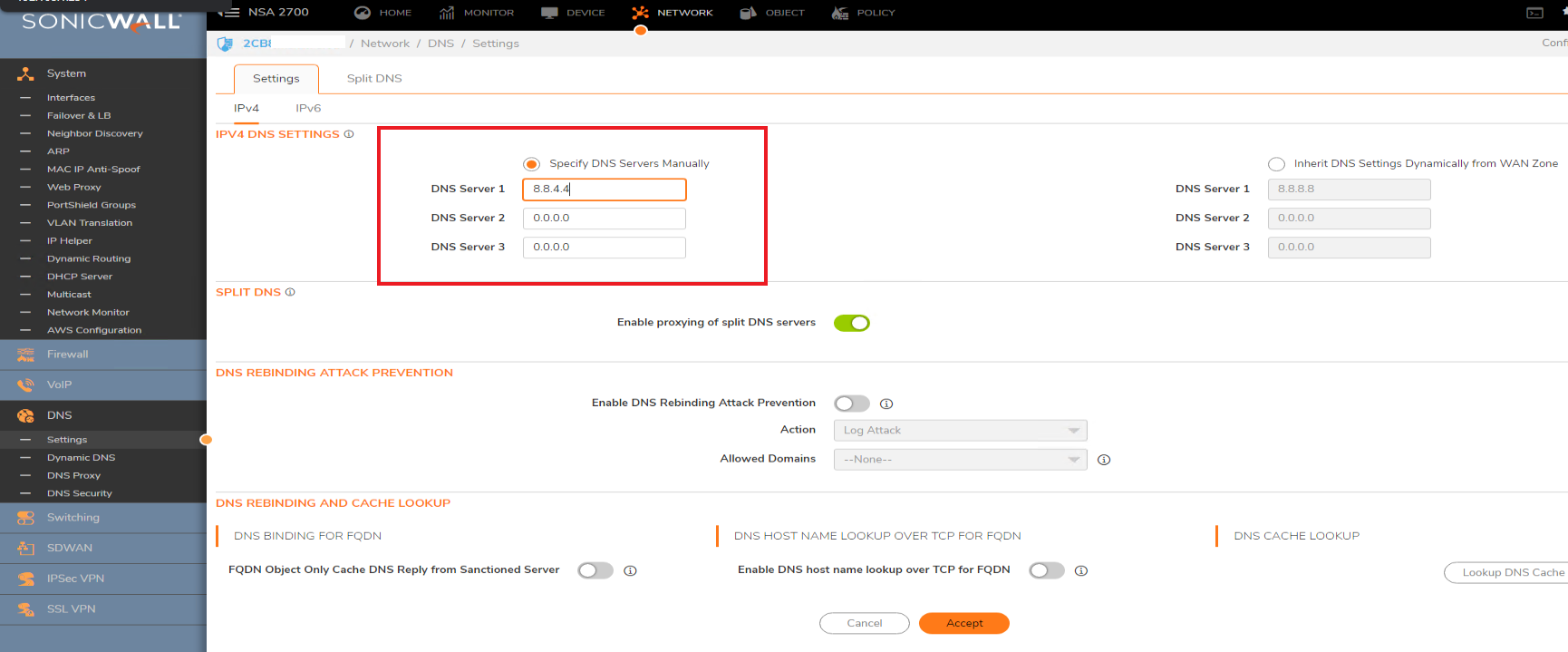Viewport: 1568px width, 652px height.
Task: Click info icon beside IPv4 DNS Settings
Action: point(349,134)
